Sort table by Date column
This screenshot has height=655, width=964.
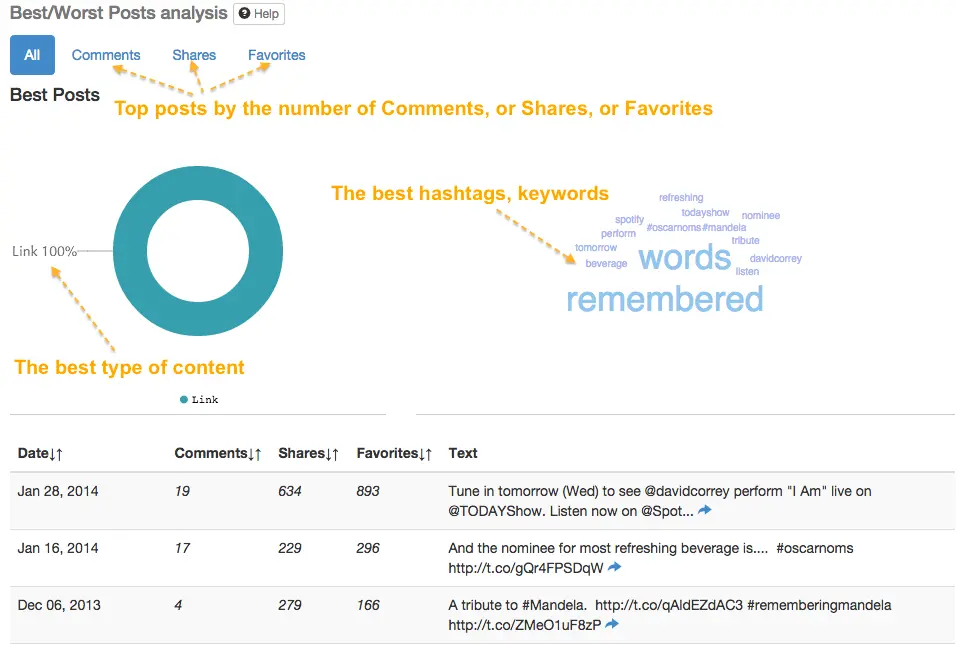pos(40,454)
